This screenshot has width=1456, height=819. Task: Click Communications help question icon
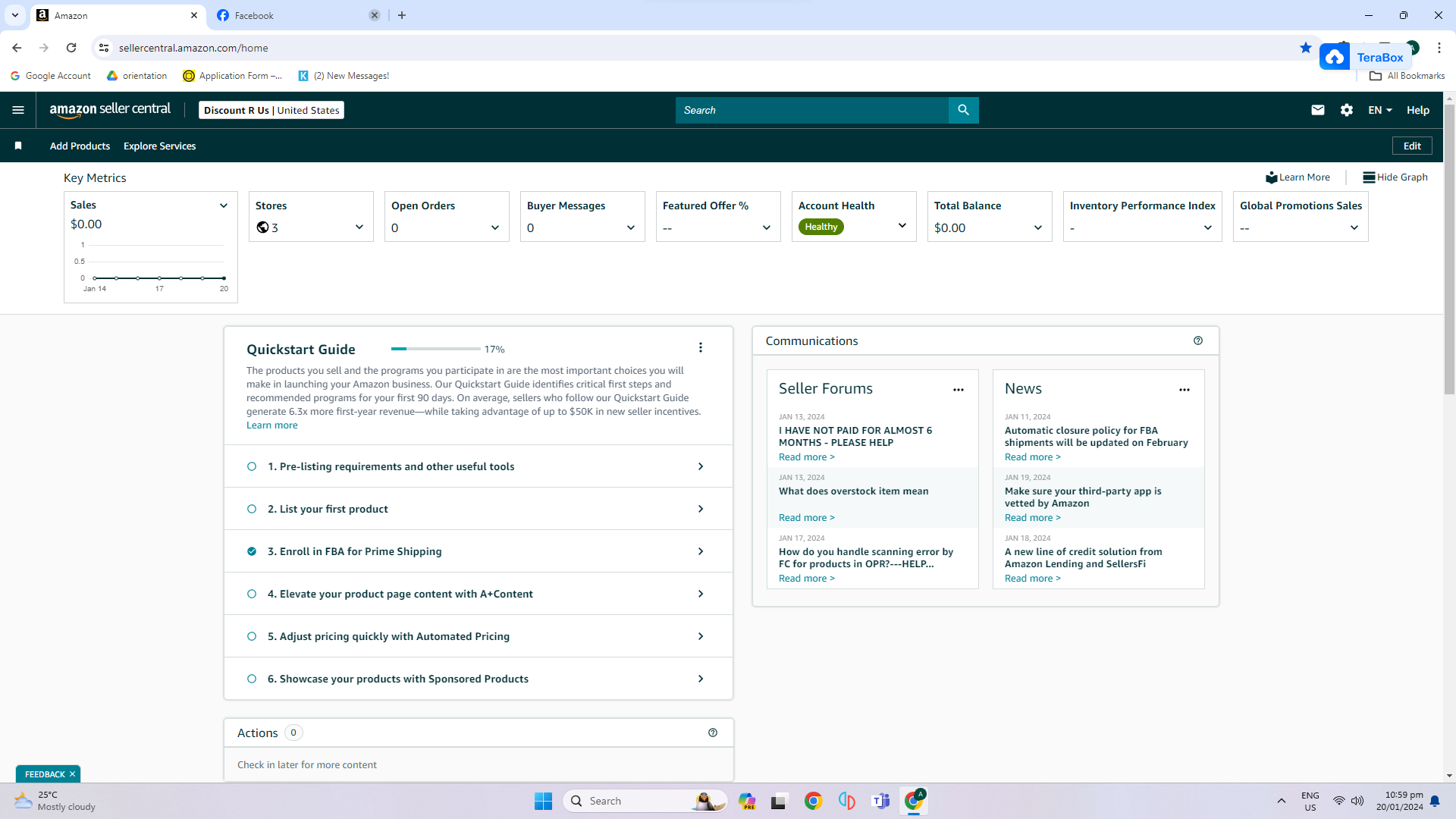click(x=1198, y=341)
